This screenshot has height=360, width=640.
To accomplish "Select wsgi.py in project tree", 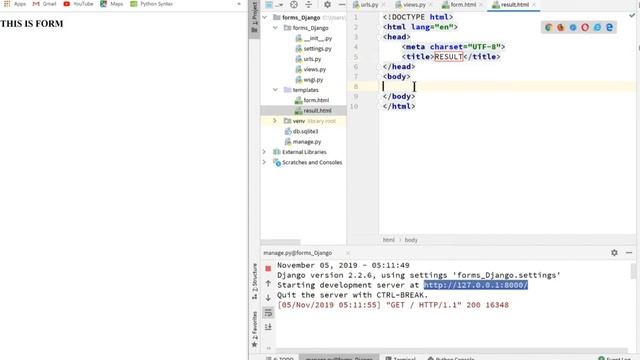I will [309, 80].
